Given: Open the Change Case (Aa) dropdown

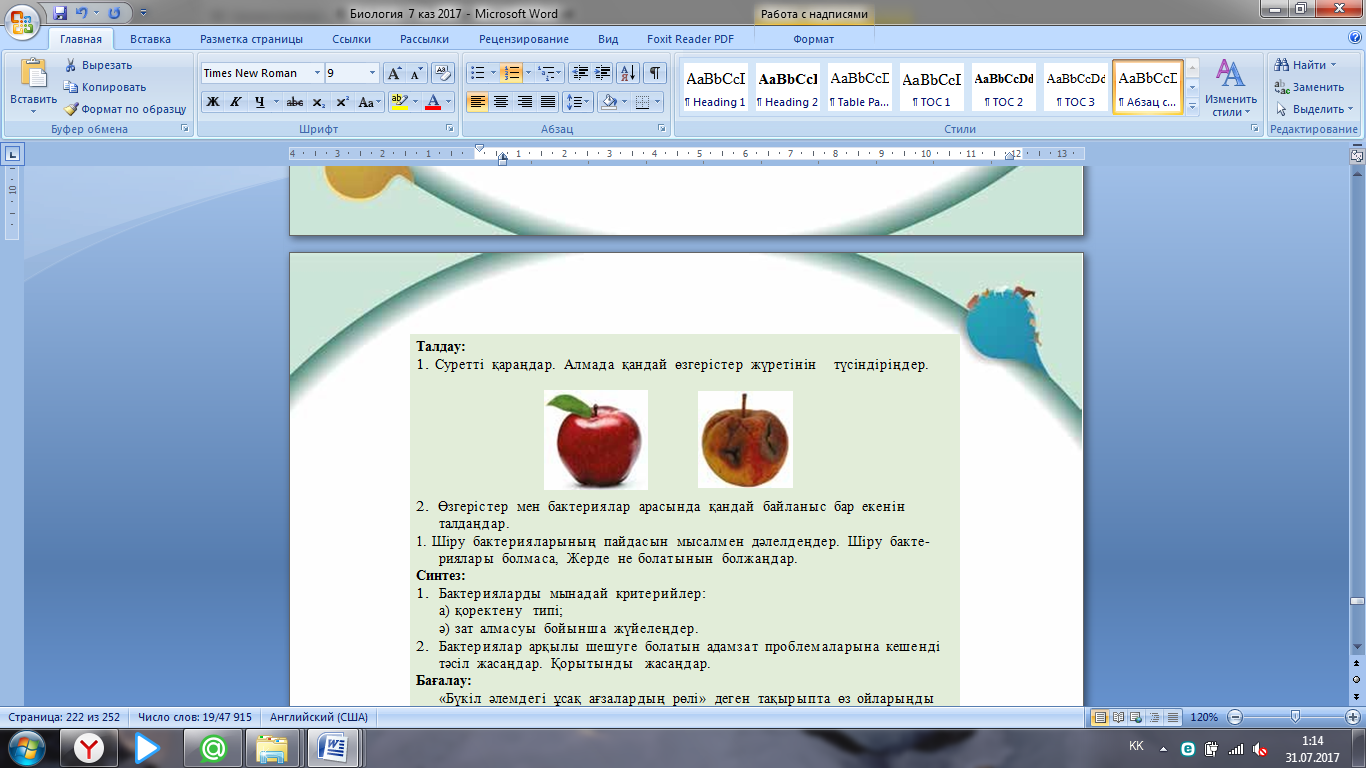Looking at the screenshot, I should pos(369,102).
